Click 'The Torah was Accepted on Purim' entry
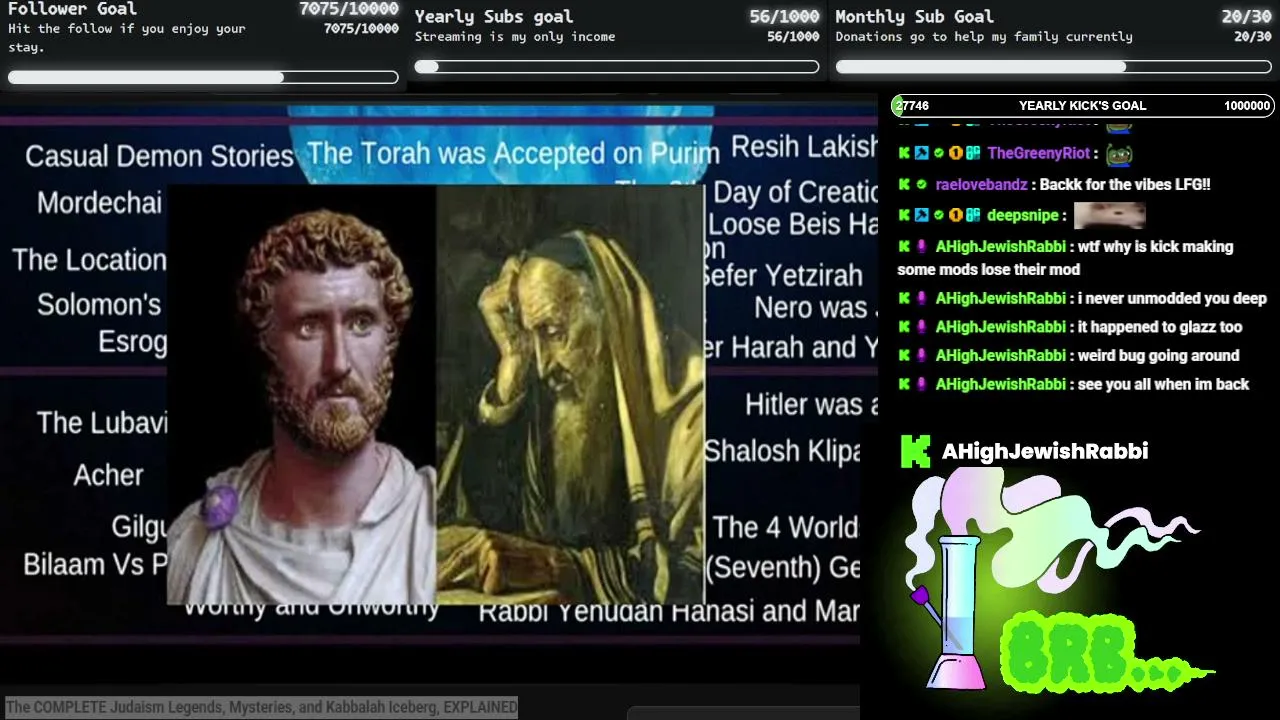 click(513, 153)
